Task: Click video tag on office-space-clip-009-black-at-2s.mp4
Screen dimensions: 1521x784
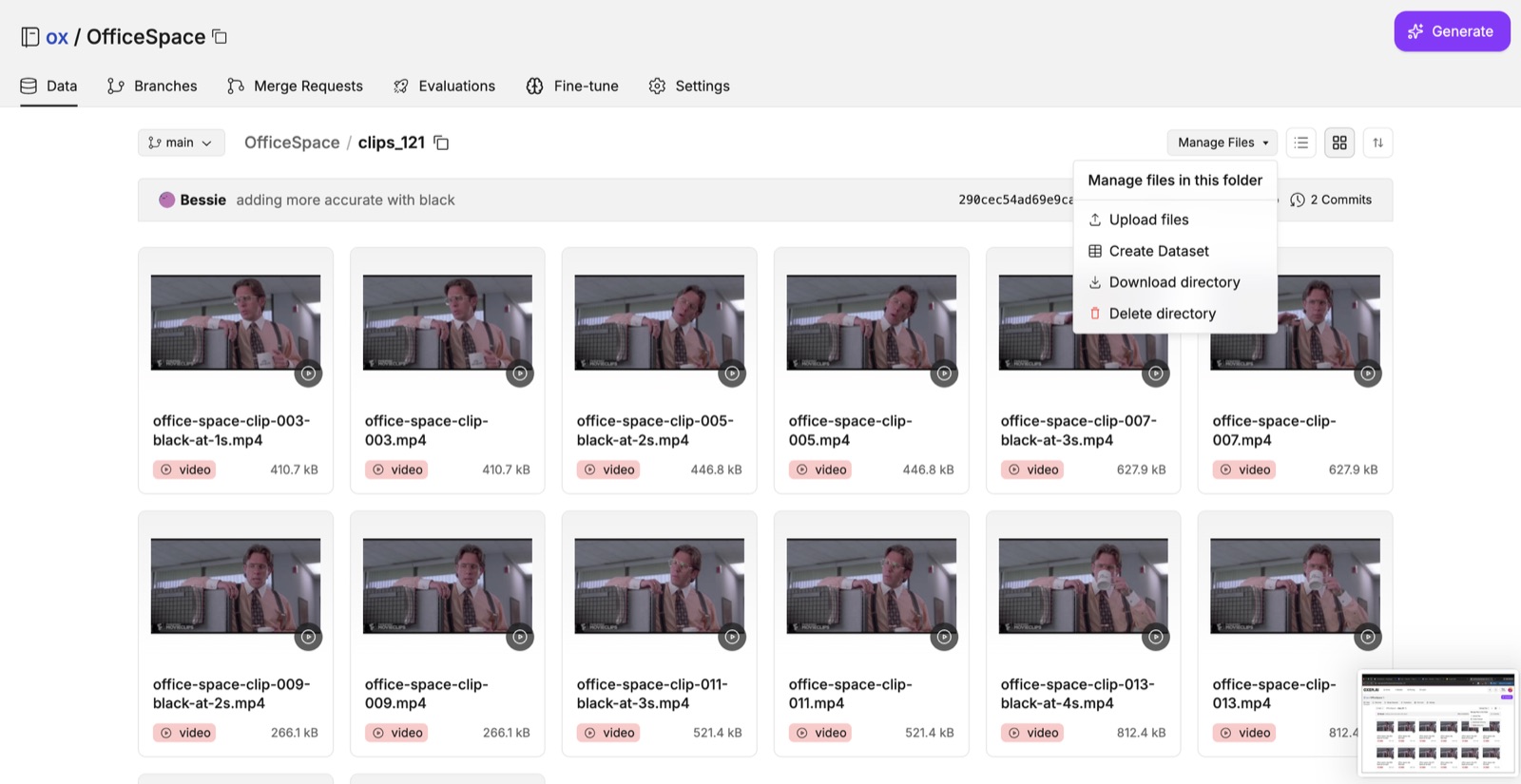Action: tap(184, 733)
